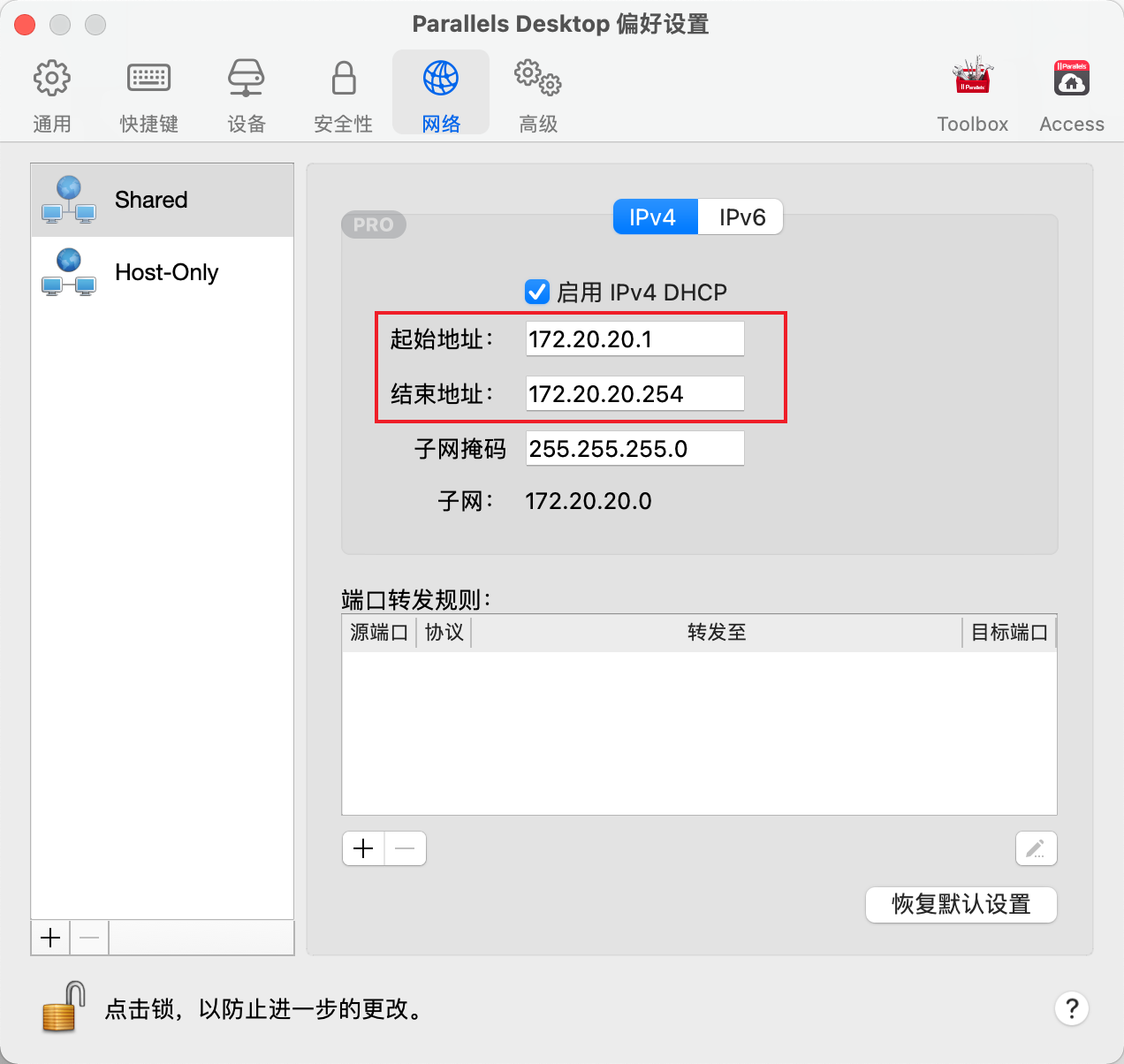Click the 源端口 column header
The width and height of the screenshot is (1124, 1064).
click(379, 633)
